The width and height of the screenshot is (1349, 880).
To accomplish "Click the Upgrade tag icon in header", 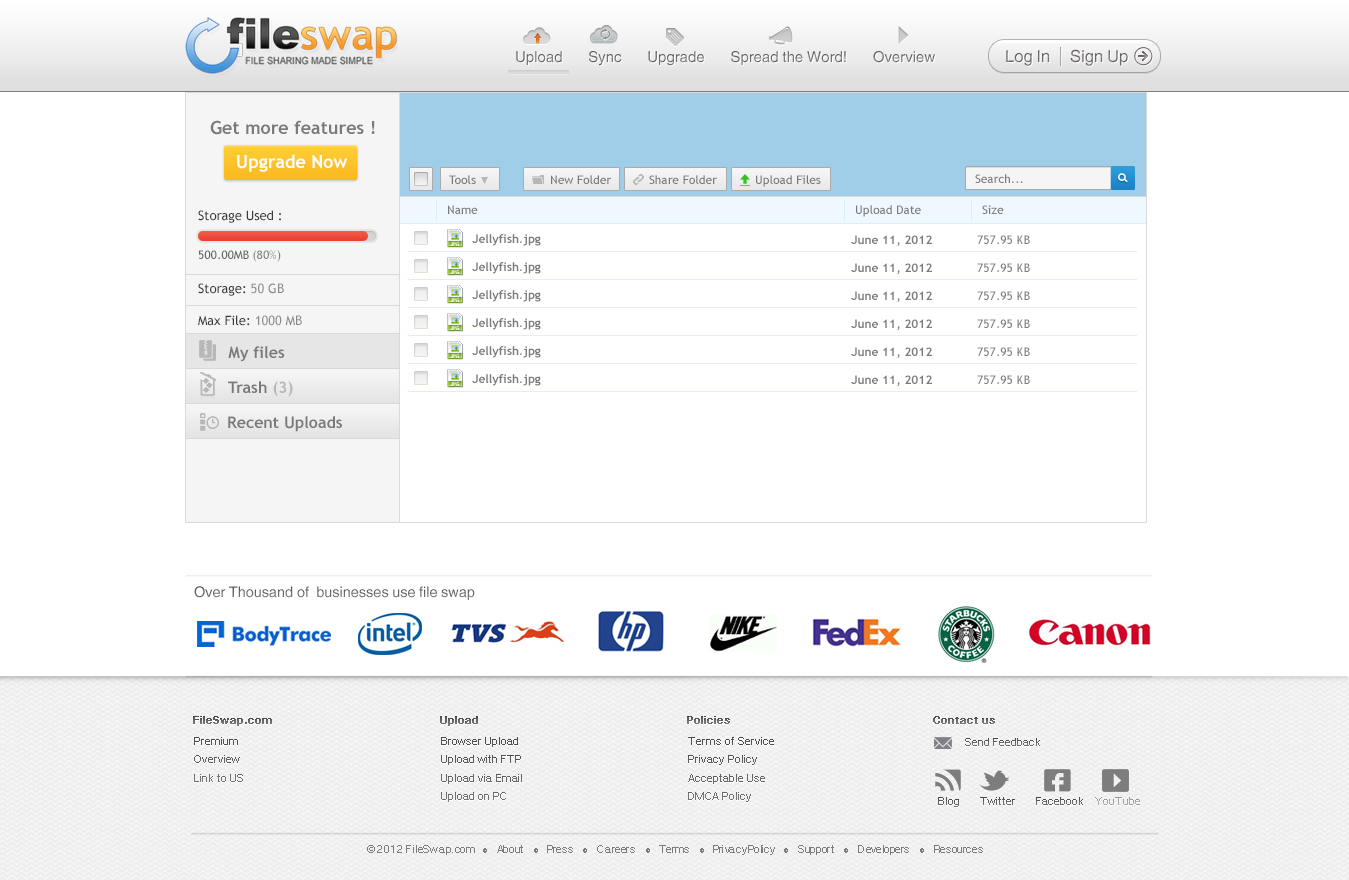I will click(675, 36).
